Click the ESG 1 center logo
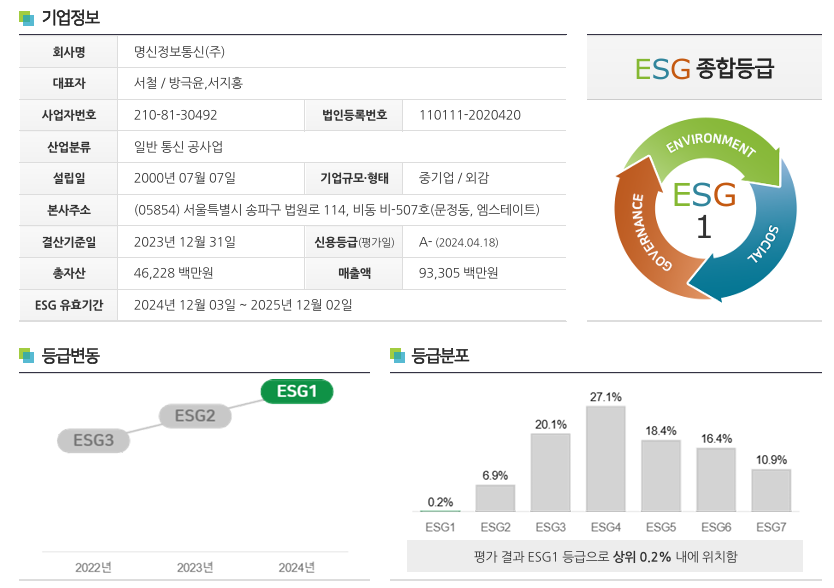 click(704, 210)
